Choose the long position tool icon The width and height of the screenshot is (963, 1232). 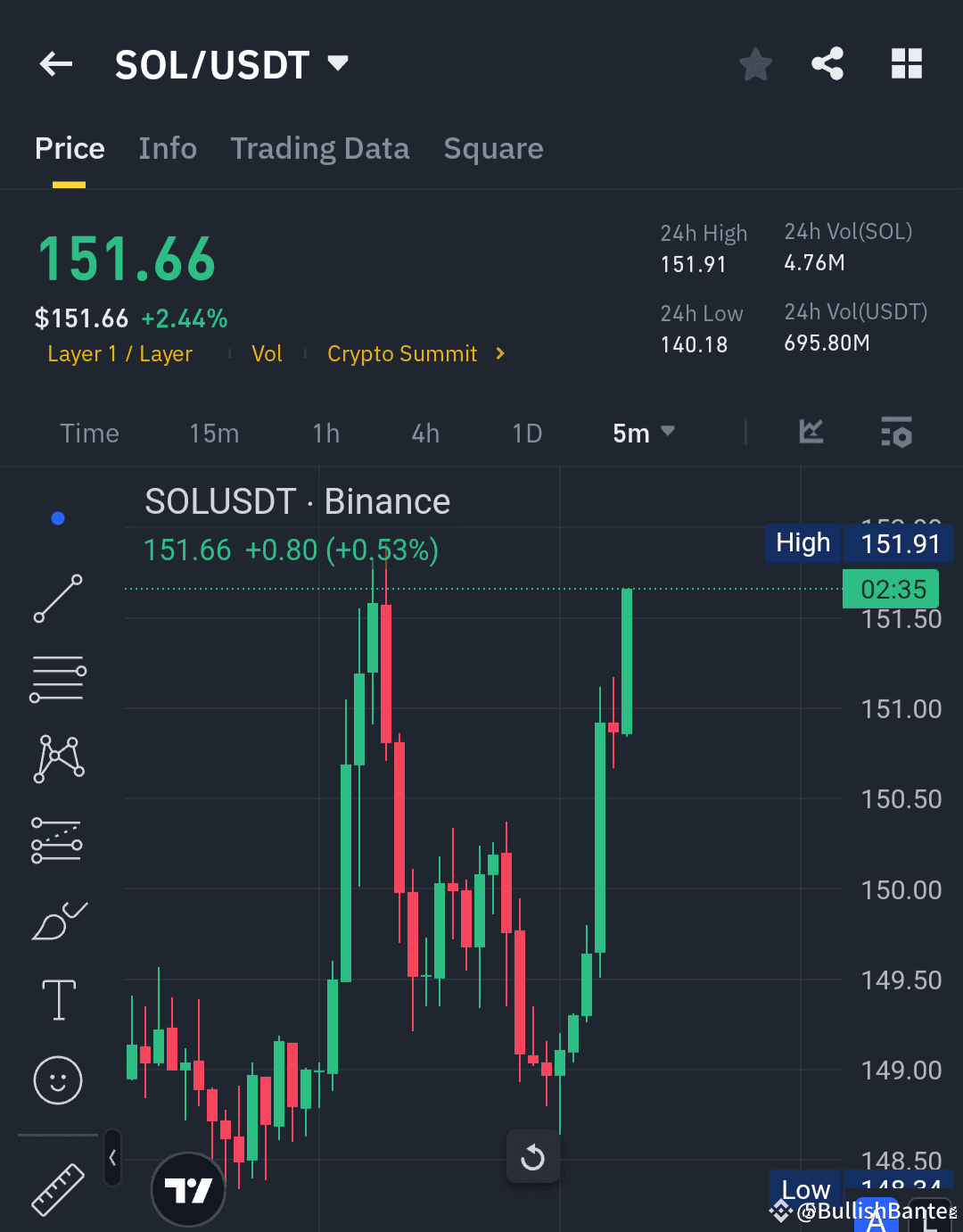57,839
